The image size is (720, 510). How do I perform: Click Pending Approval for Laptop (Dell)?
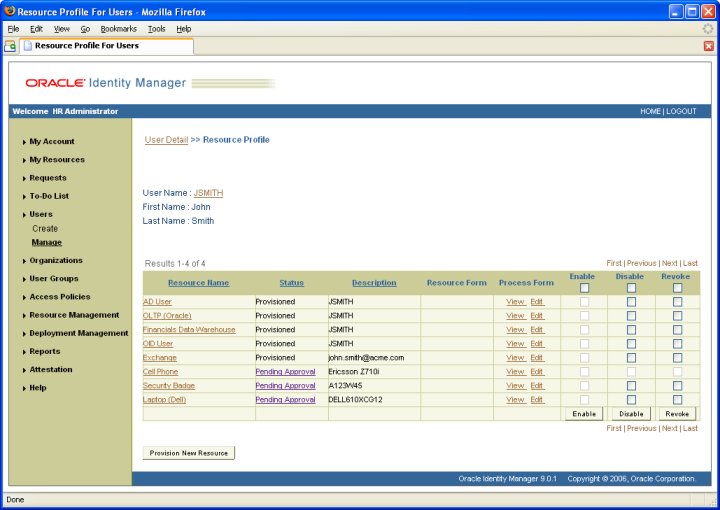click(x=285, y=400)
